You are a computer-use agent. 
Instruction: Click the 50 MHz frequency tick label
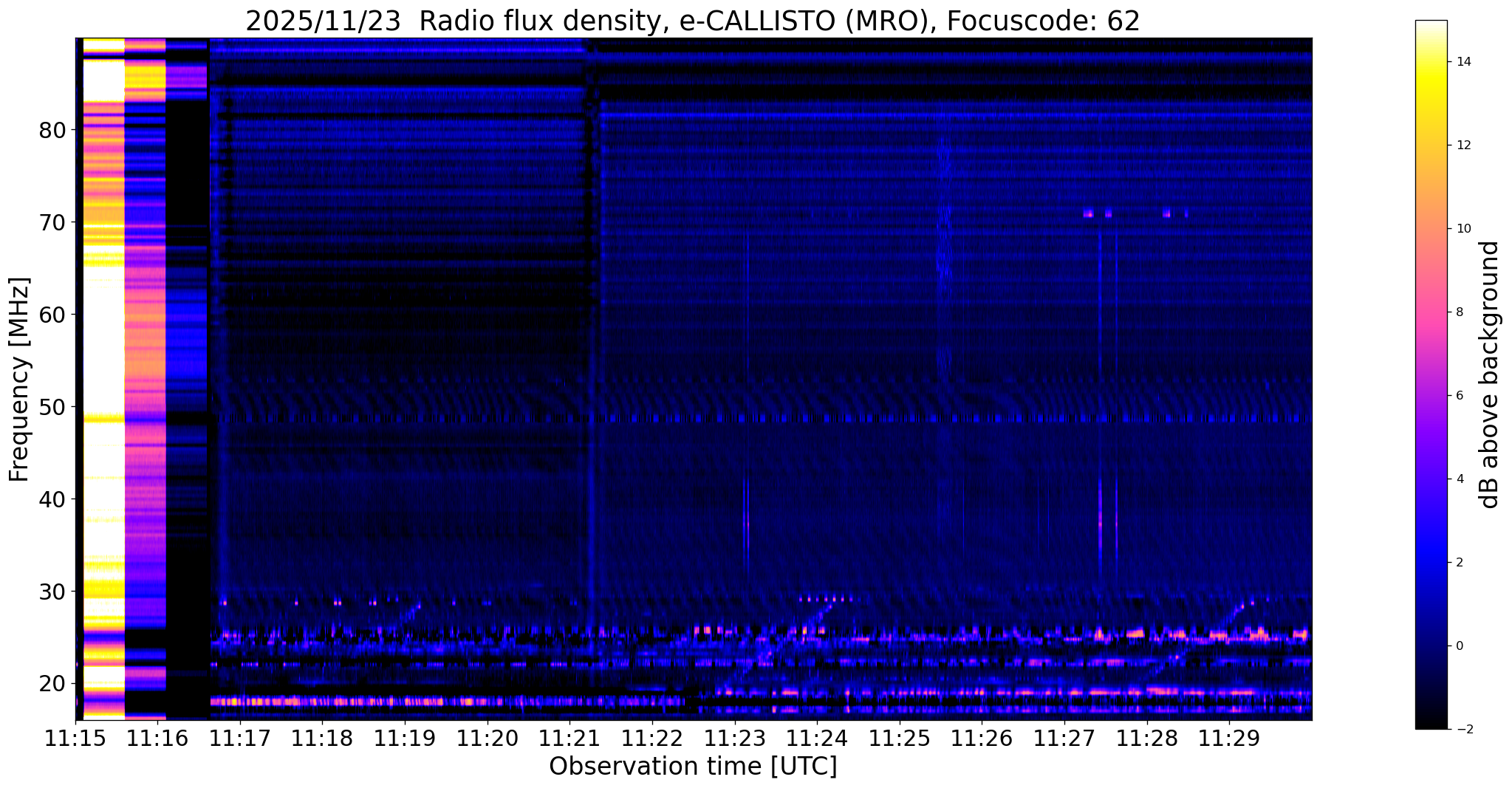(52, 407)
